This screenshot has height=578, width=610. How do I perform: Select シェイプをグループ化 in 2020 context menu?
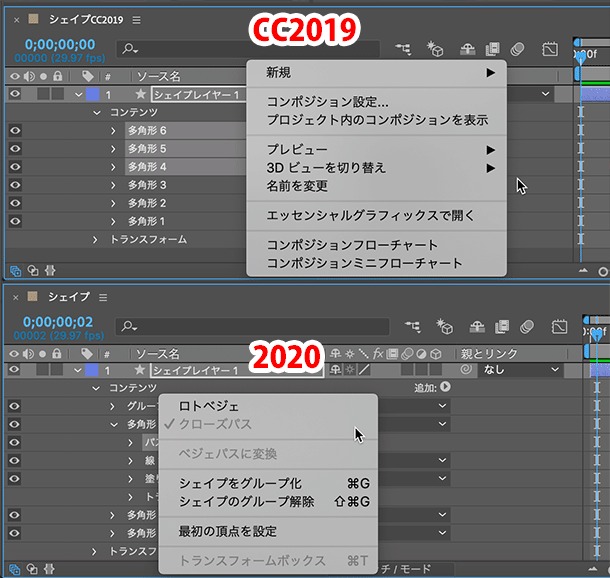268,483
